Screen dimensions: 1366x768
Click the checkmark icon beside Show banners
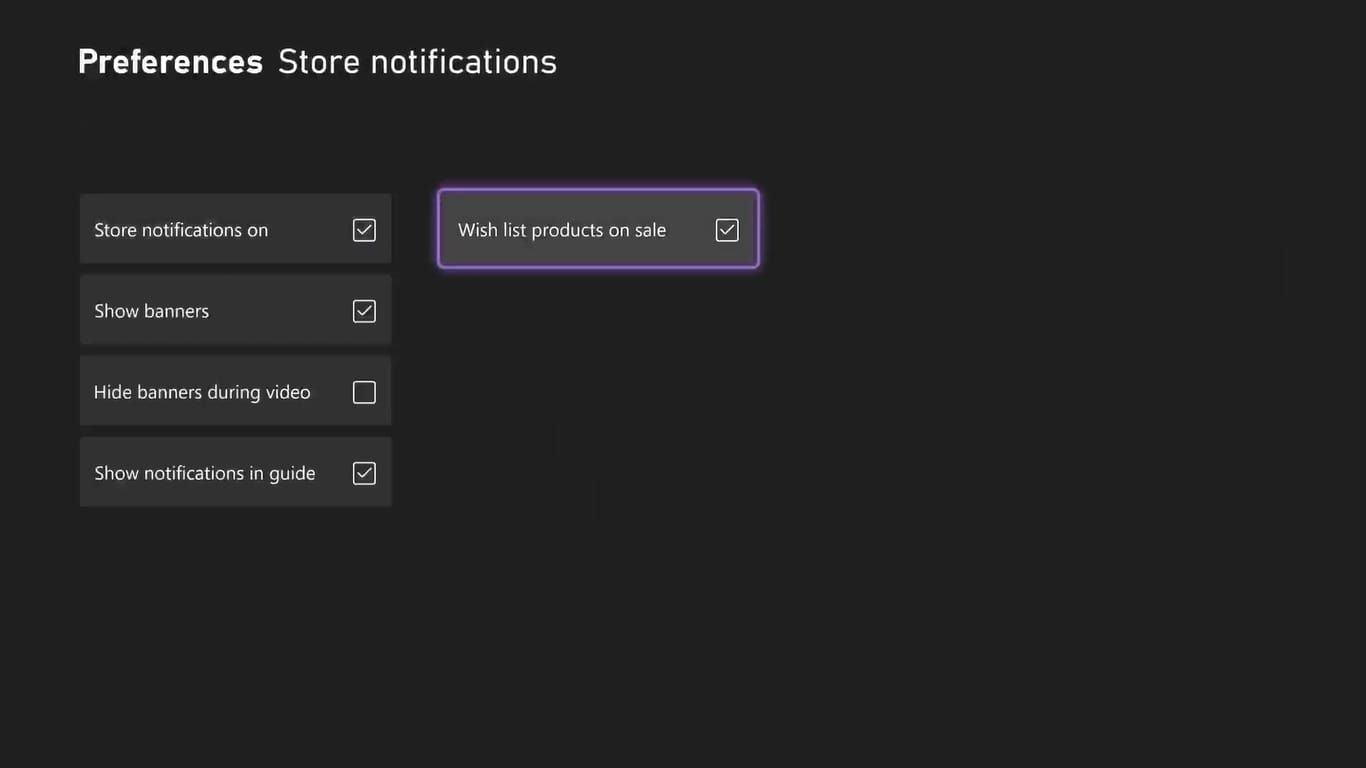click(364, 311)
